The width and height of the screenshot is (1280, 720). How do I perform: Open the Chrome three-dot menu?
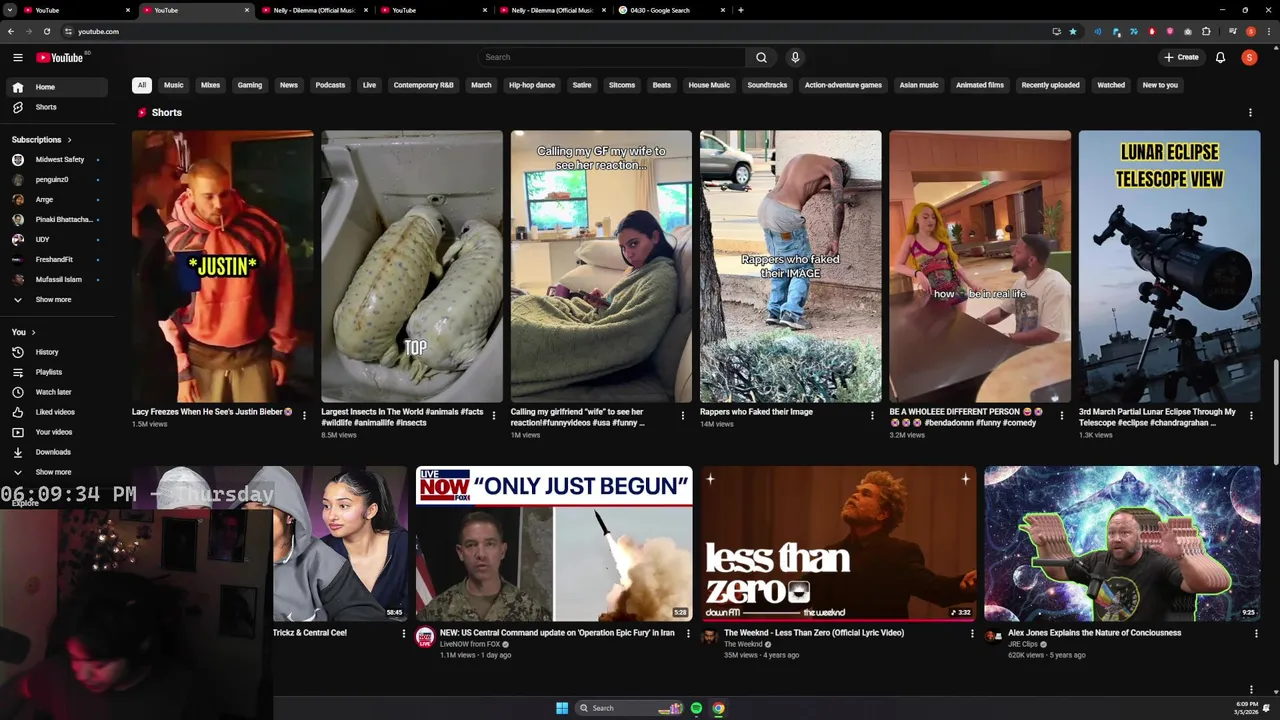tap(1268, 31)
